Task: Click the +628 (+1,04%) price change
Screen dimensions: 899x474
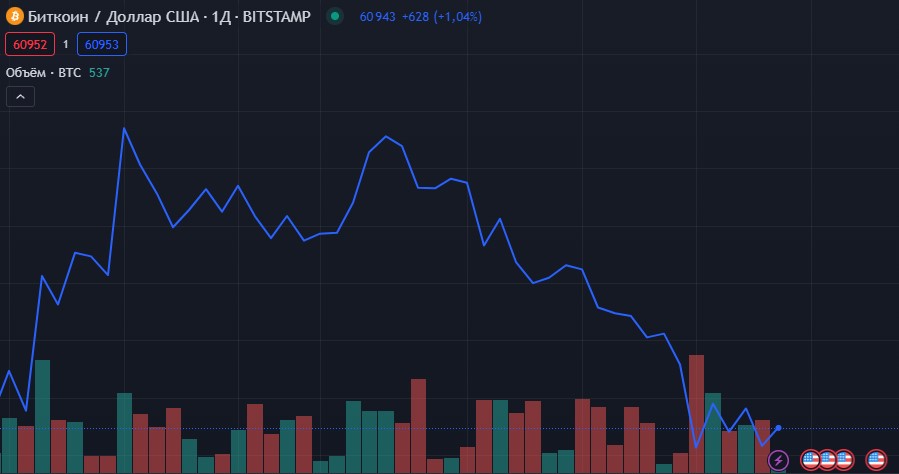Action: coord(434,16)
